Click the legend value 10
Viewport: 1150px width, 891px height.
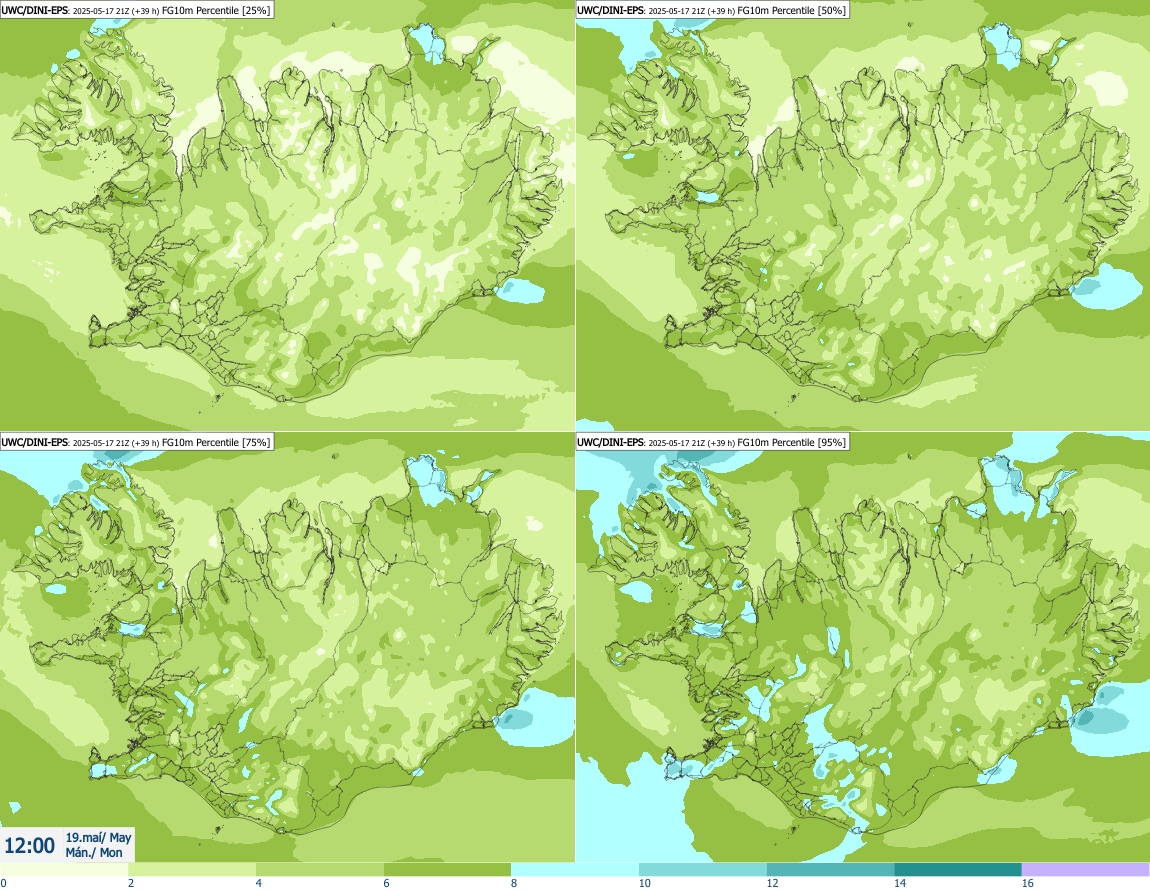click(x=645, y=884)
